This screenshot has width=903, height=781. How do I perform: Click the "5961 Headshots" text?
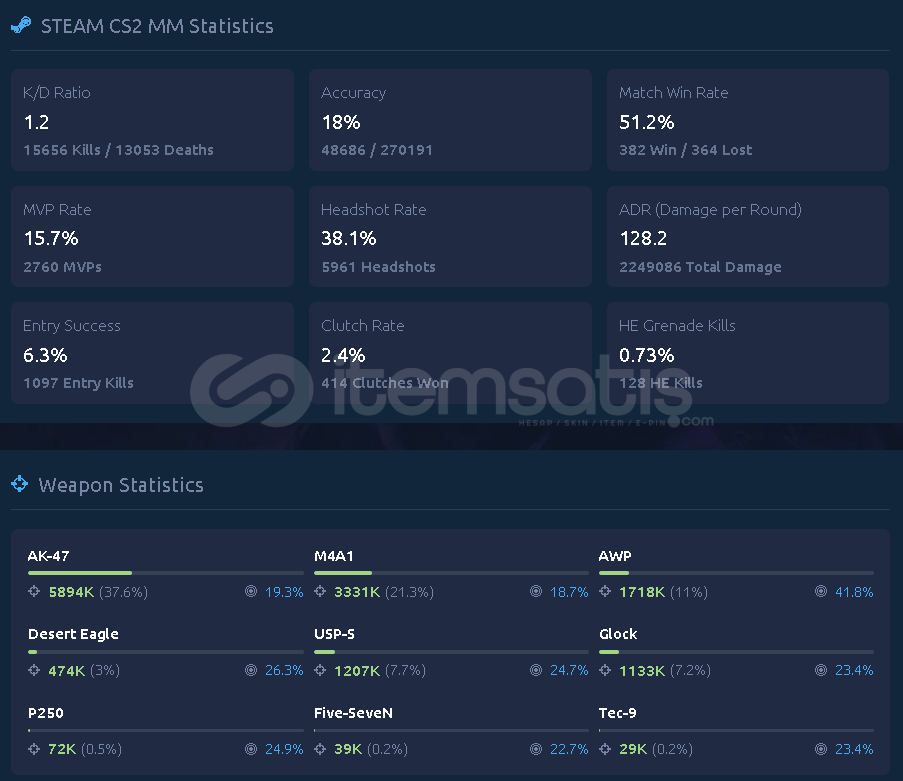point(378,267)
